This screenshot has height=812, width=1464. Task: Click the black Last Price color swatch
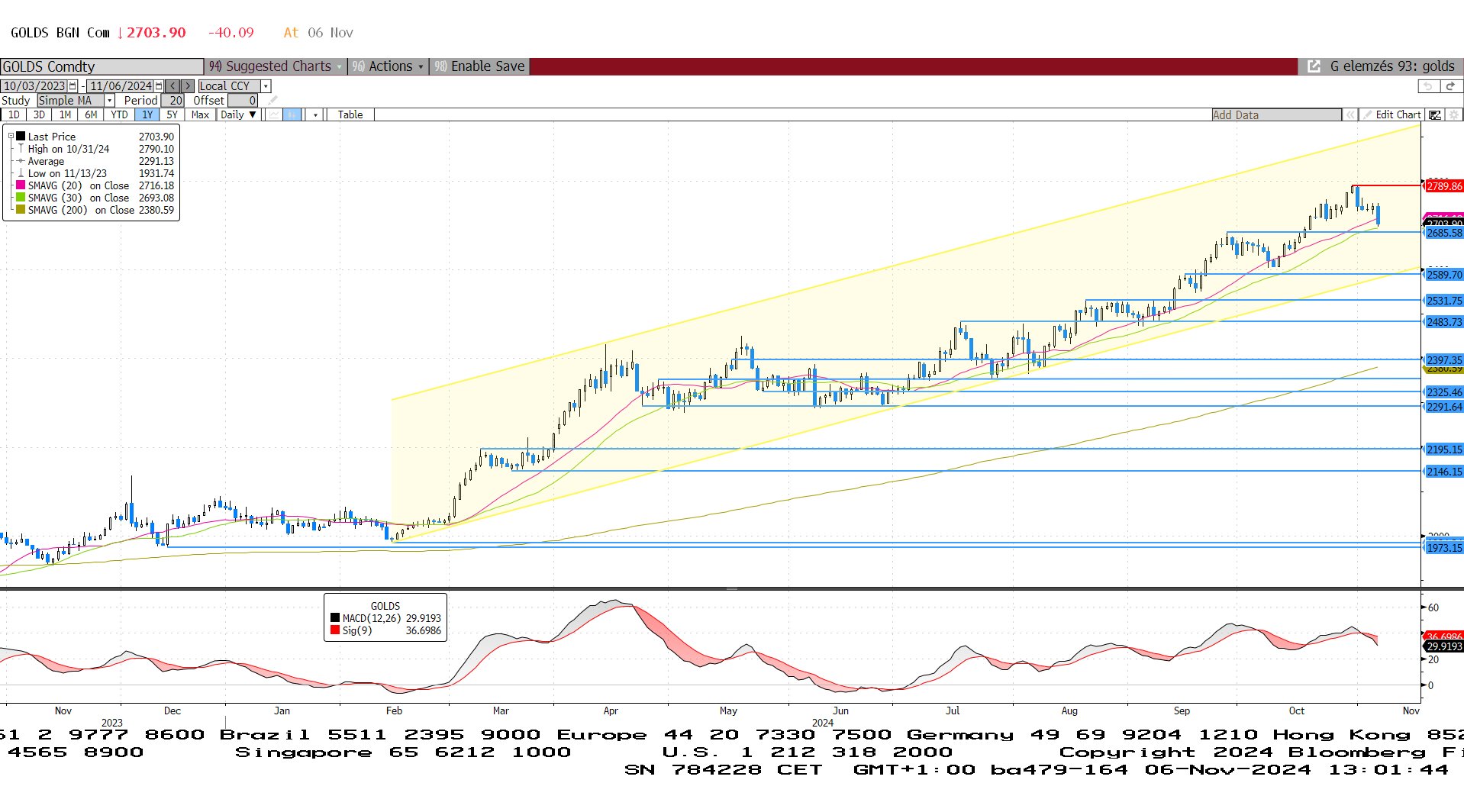click(21, 137)
